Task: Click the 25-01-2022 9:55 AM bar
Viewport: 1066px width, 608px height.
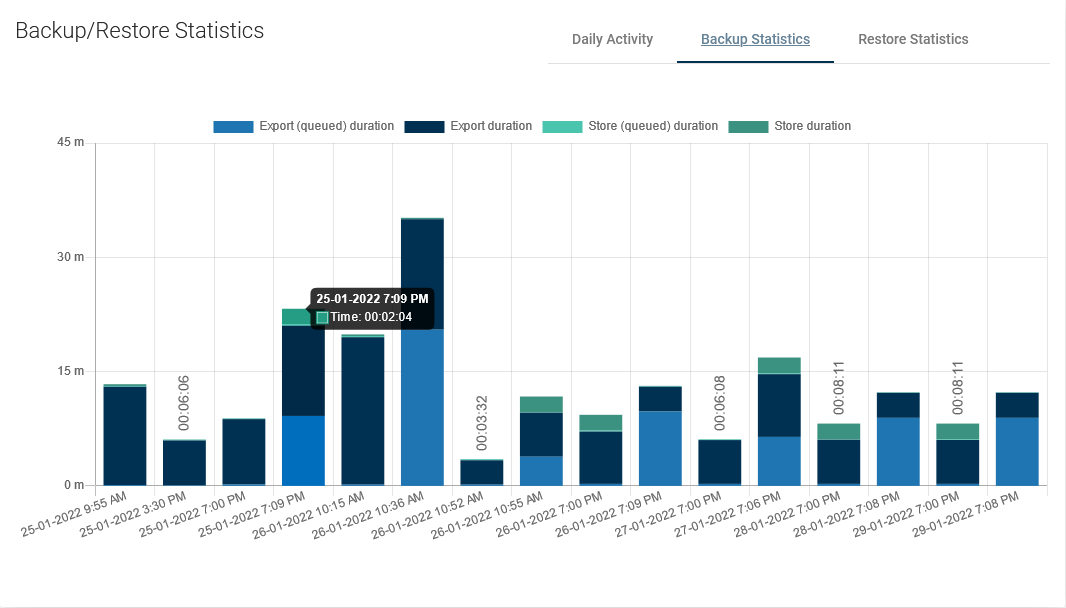Action: [x=125, y=435]
